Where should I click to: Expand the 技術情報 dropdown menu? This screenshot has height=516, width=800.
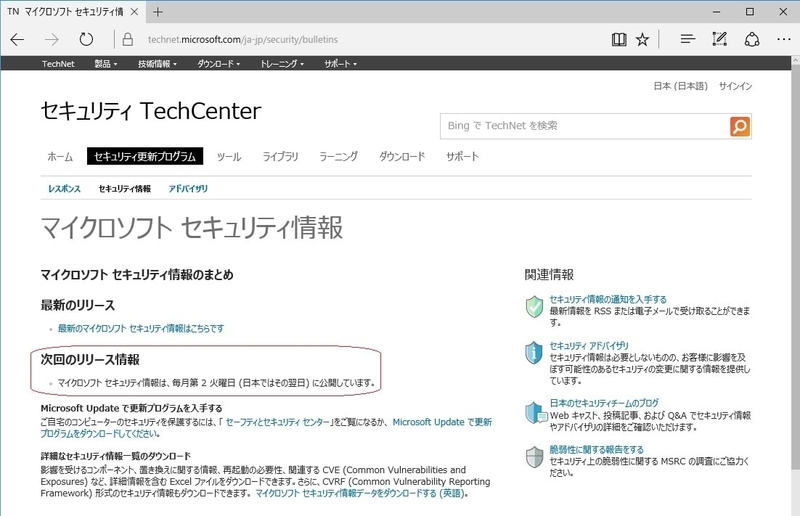click(x=157, y=64)
